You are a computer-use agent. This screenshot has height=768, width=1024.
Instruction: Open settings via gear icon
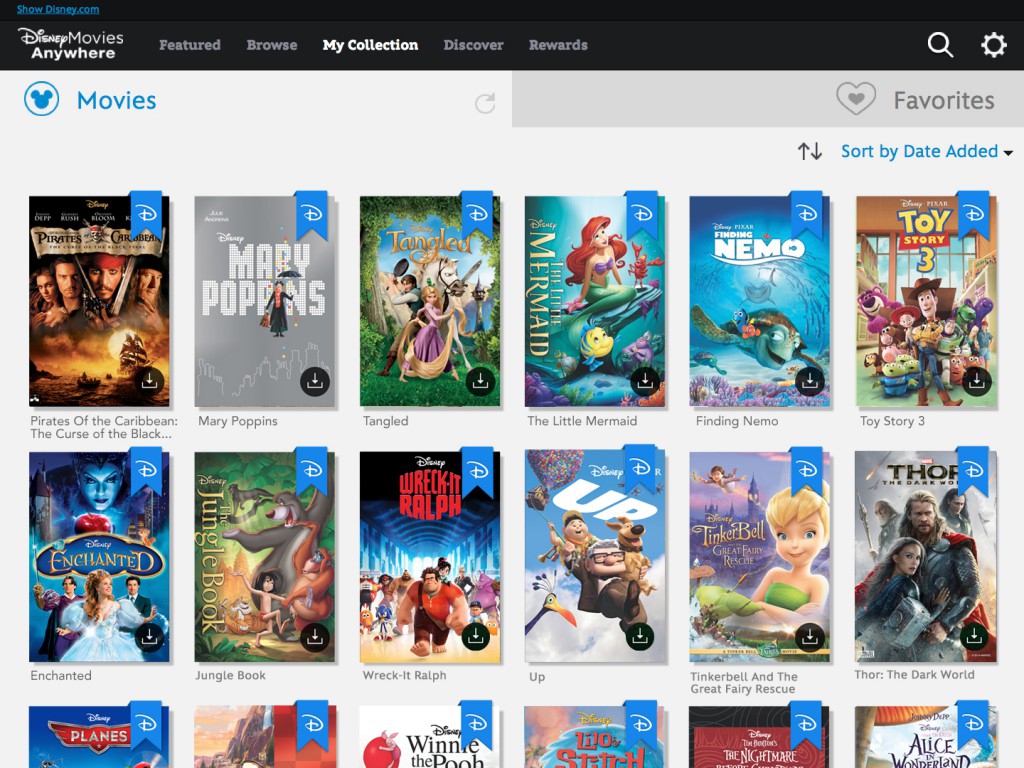(993, 45)
